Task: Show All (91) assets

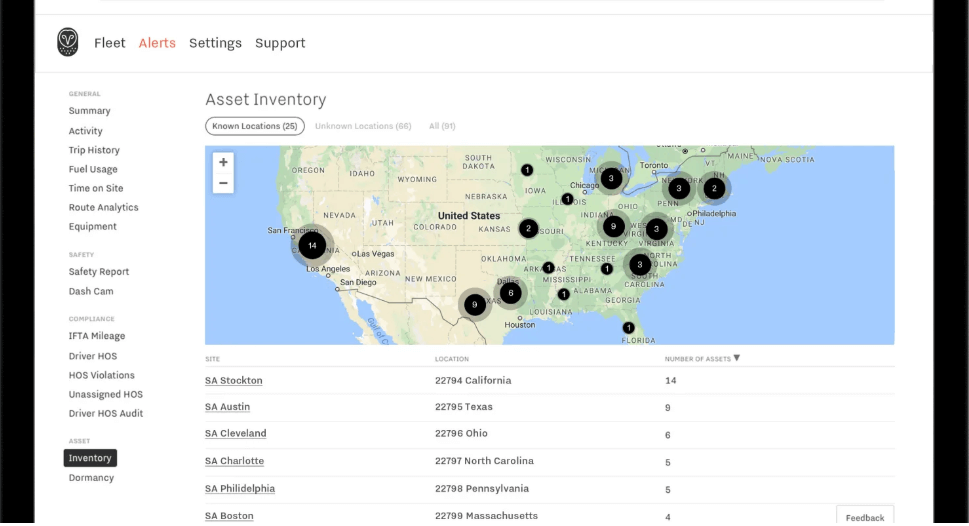Action: [442, 126]
